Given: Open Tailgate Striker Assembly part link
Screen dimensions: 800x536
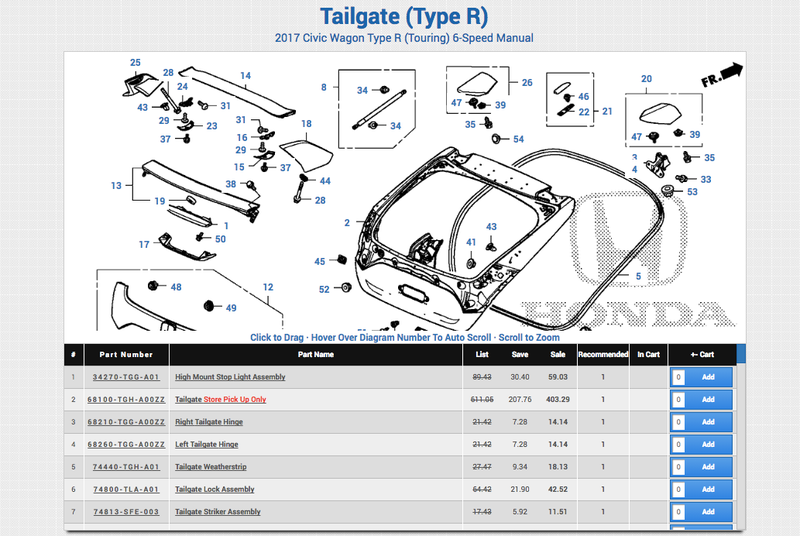Looking at the screenshot, I should 218,512.
